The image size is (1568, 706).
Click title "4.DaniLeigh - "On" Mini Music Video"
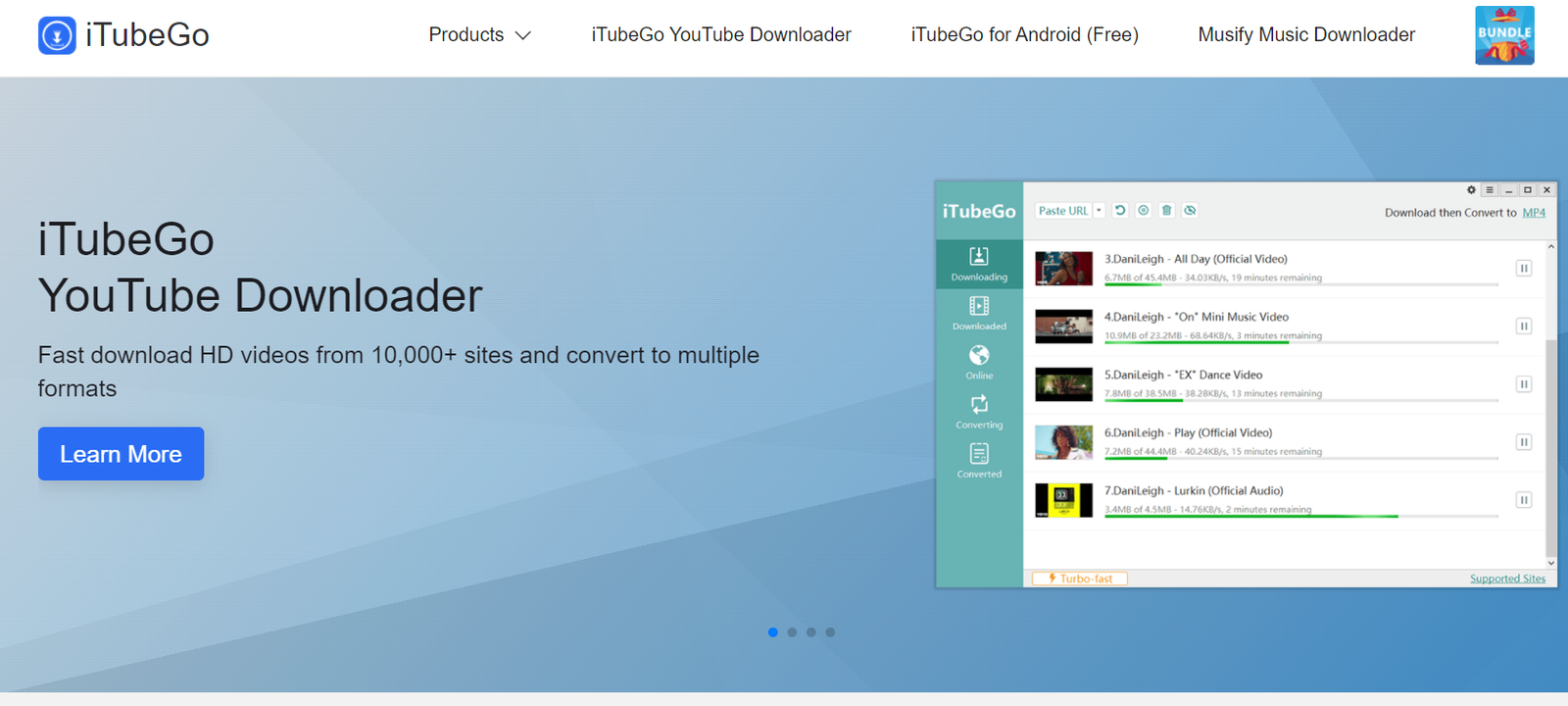tap(1197, 317)
